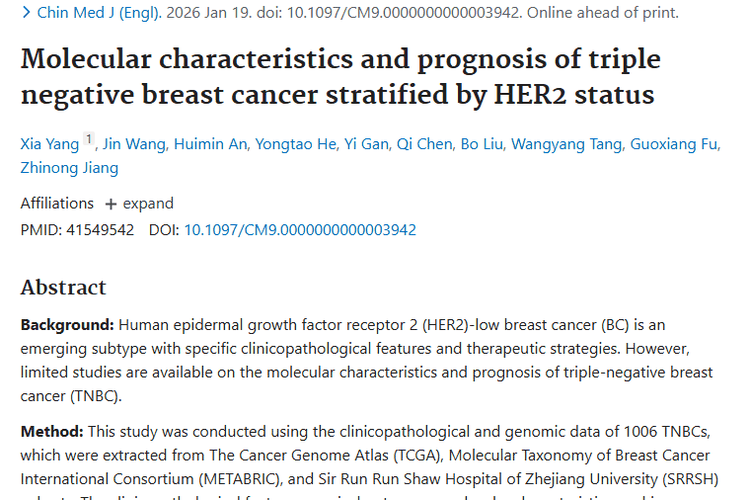Click author name Yongtao He
The height and width of the screenshot is (500, 750).
click(x=295, y=144)
